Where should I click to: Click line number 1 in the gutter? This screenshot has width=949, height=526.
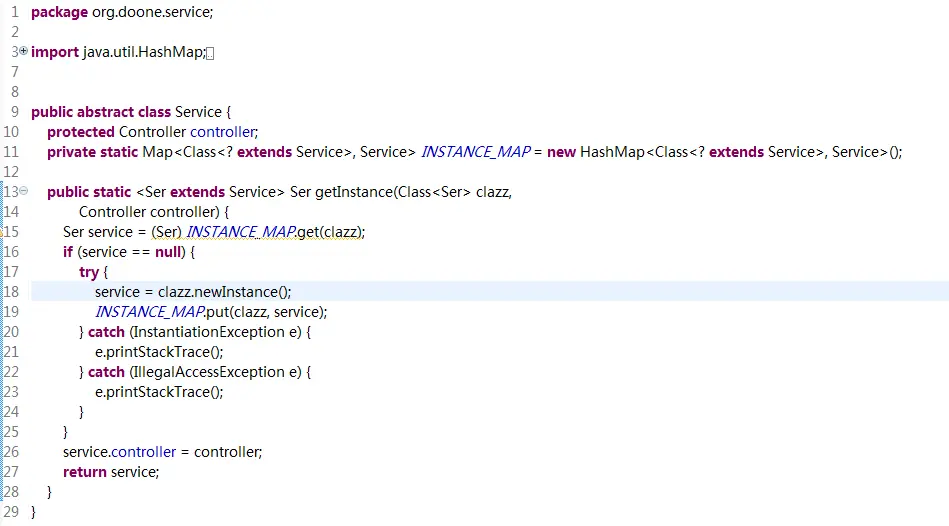click(x=15, y=12)
